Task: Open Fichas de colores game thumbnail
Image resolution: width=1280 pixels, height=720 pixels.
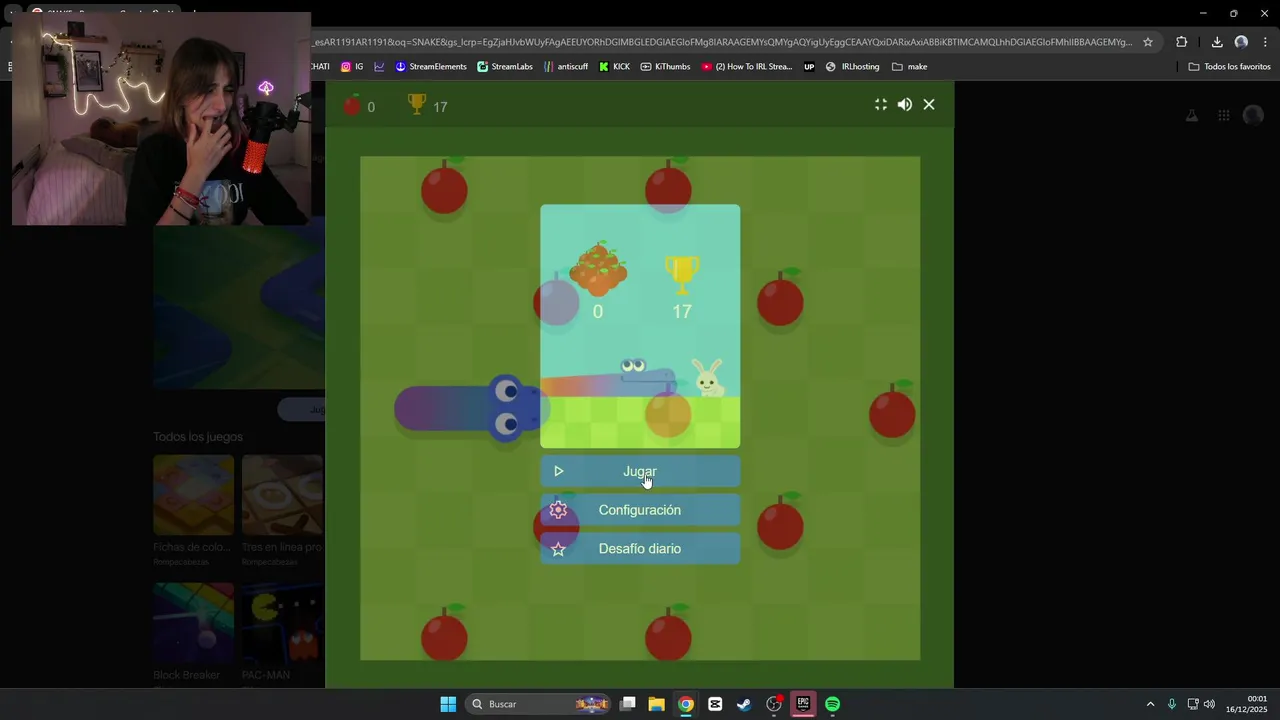Action: coord(193,495)
